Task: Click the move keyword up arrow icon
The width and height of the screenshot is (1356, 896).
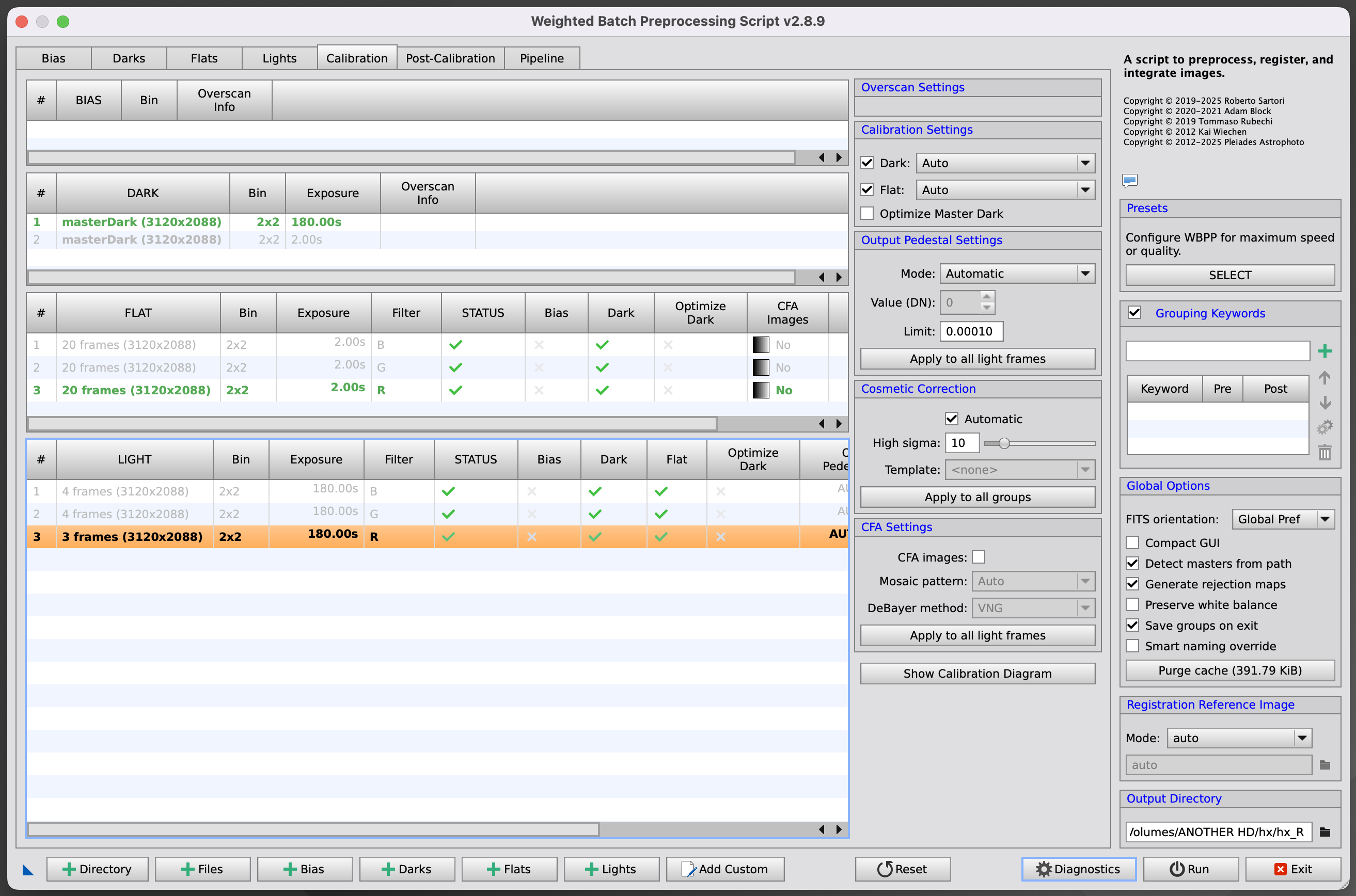Action: (x=1325, y=377)
